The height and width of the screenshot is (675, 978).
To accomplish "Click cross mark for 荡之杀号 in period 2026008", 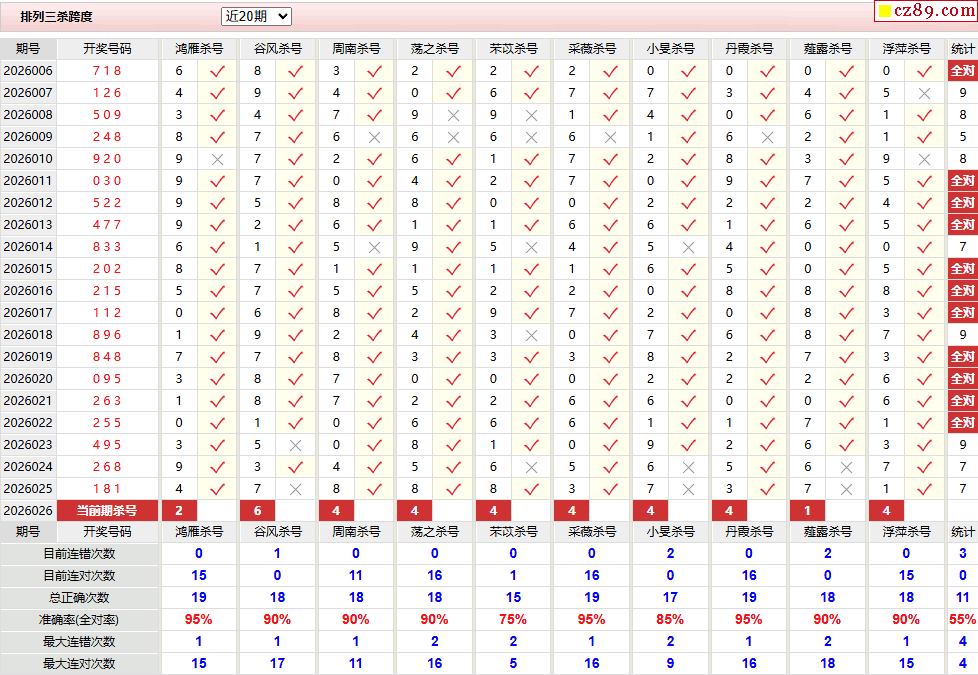I will [x=453, y=115].
